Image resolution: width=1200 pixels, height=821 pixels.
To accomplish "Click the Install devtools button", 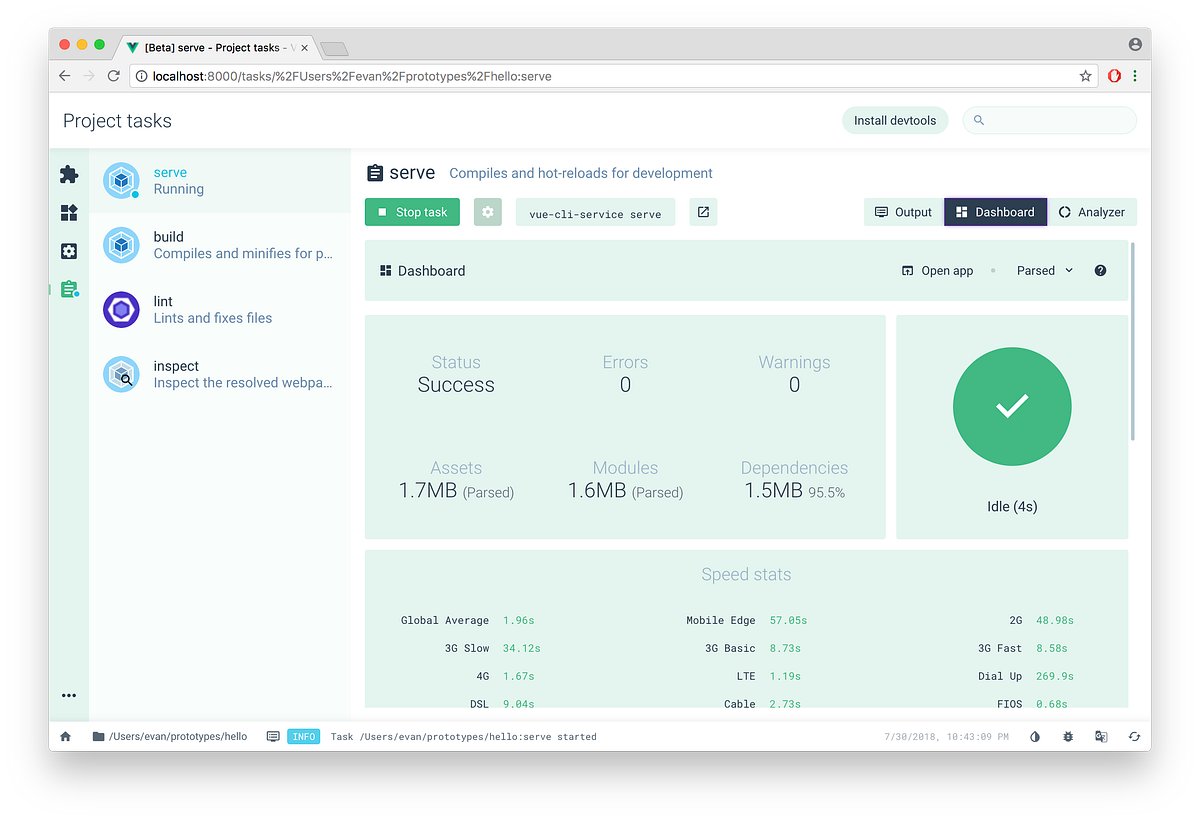I will [x=895, y=121].
